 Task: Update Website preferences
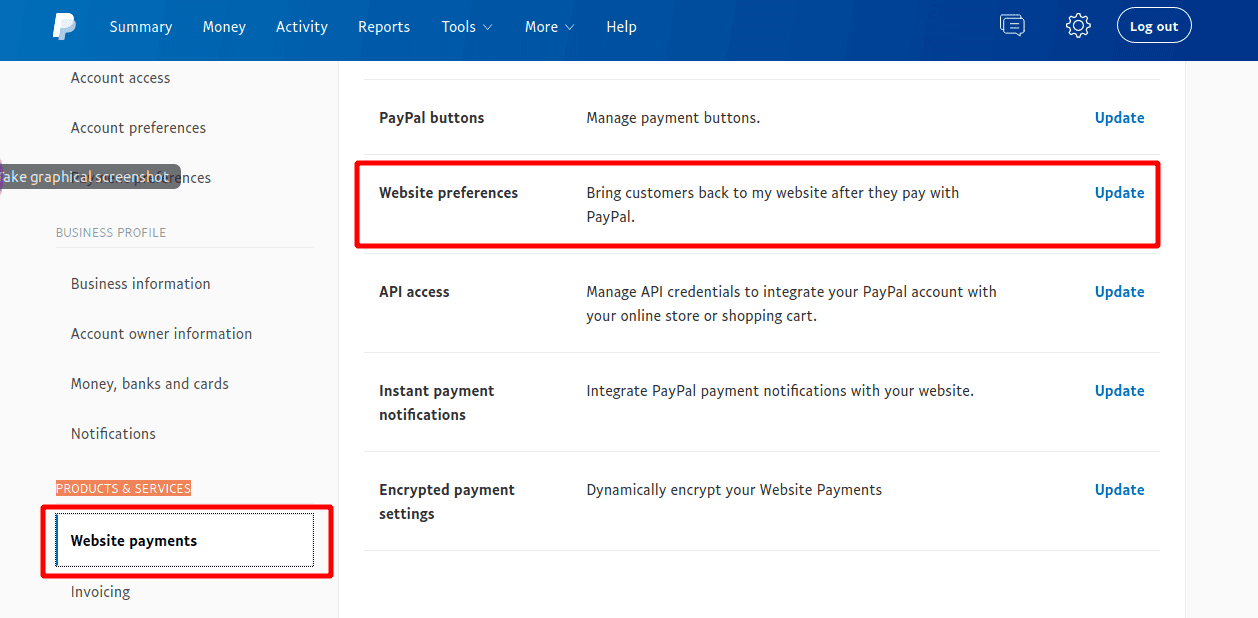point(1119,193)
